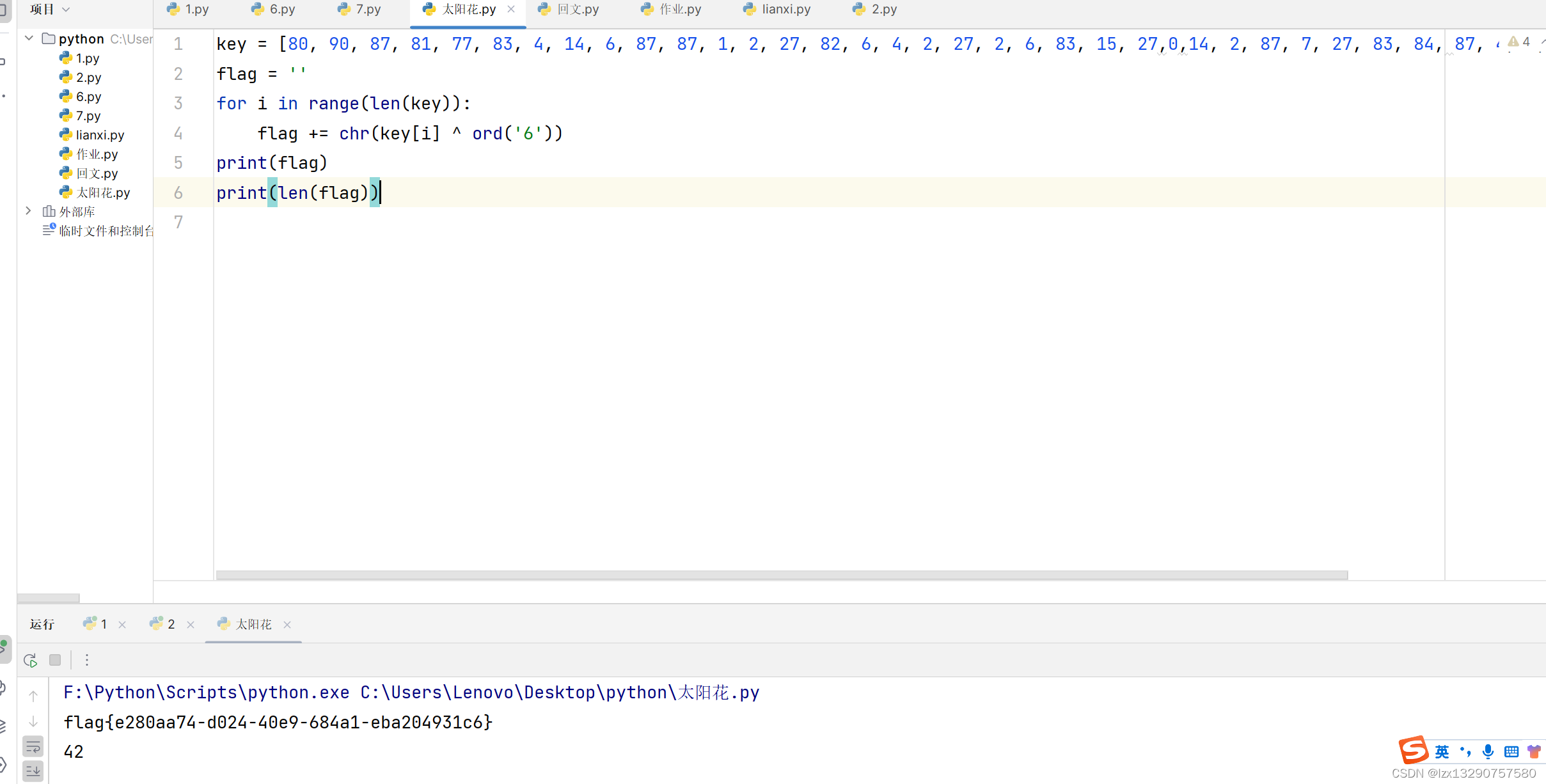Viewport: 1546px width, 784px height.
Task: Open the 项目 view dropdown
Action: tap(50, 9)
